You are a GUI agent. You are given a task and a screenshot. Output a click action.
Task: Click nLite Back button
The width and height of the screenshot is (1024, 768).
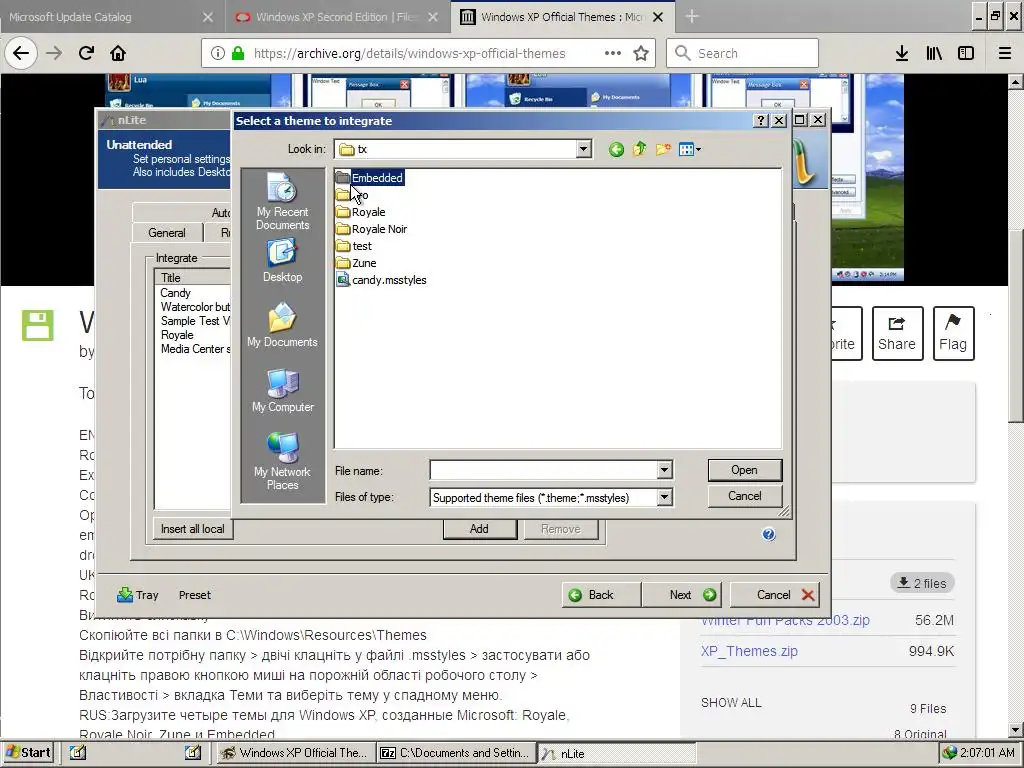tap(601, 594)
